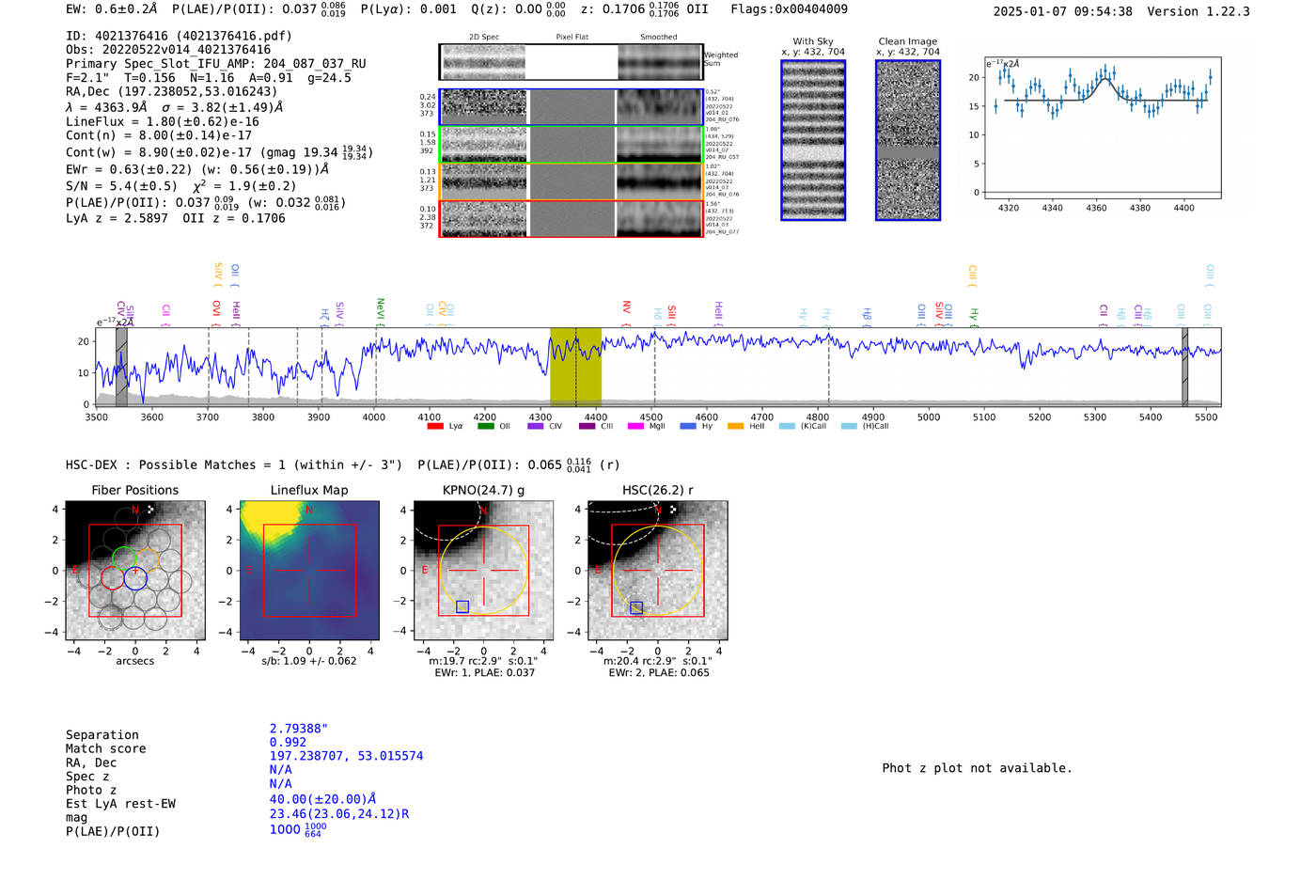Click the gray hatched band near 5460 Å
This screenshot has height=896, width=1316.
point(1184,367)
